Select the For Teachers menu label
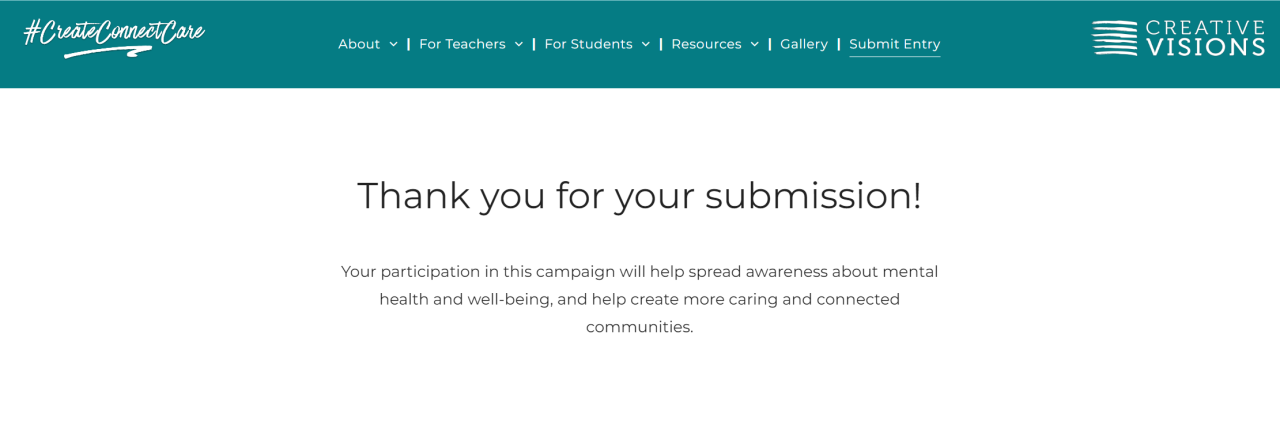Viewport: 1280px width, 428px height. click(462, 44)
